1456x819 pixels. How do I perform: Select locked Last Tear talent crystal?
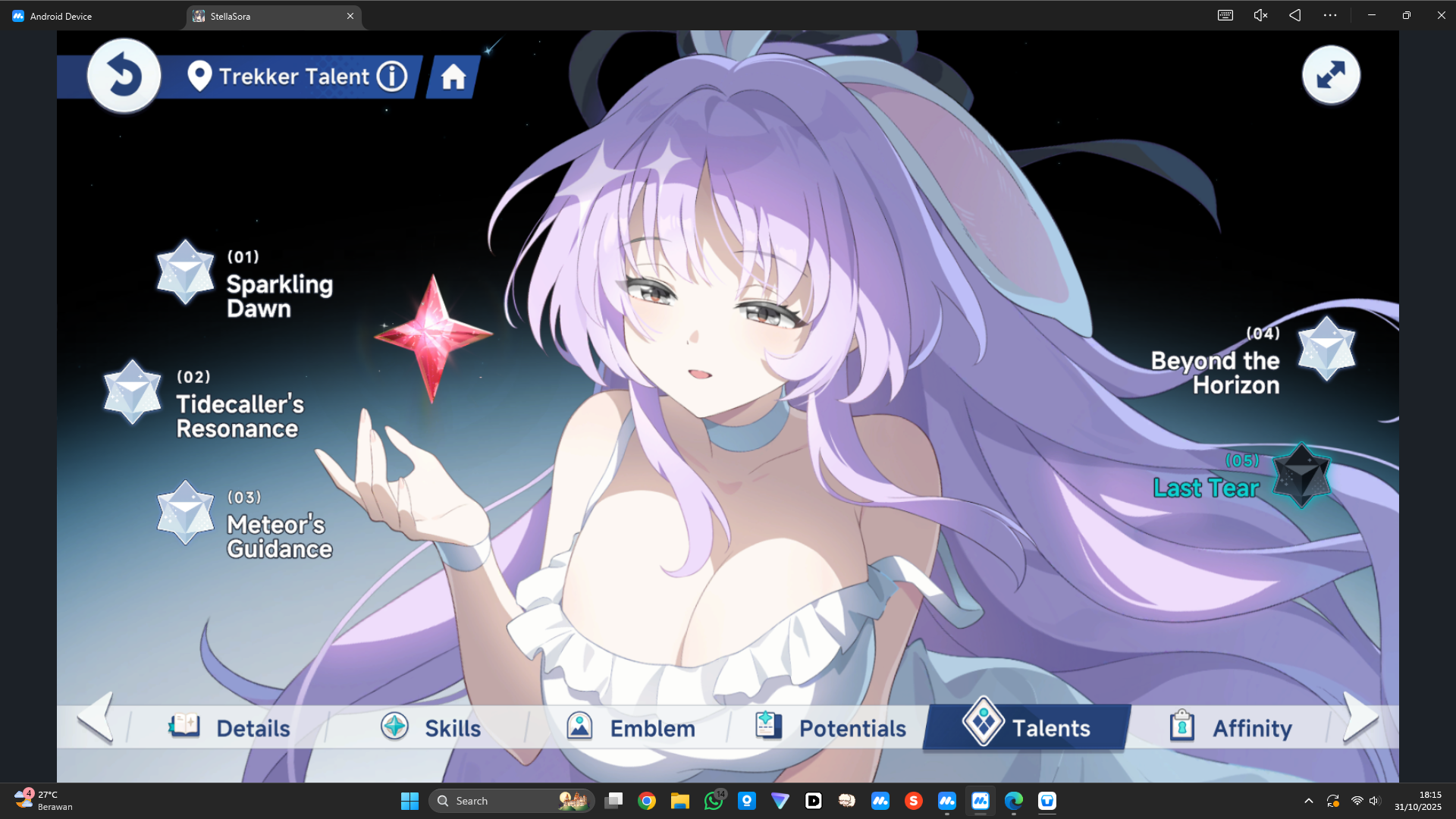coord(1301,475)
